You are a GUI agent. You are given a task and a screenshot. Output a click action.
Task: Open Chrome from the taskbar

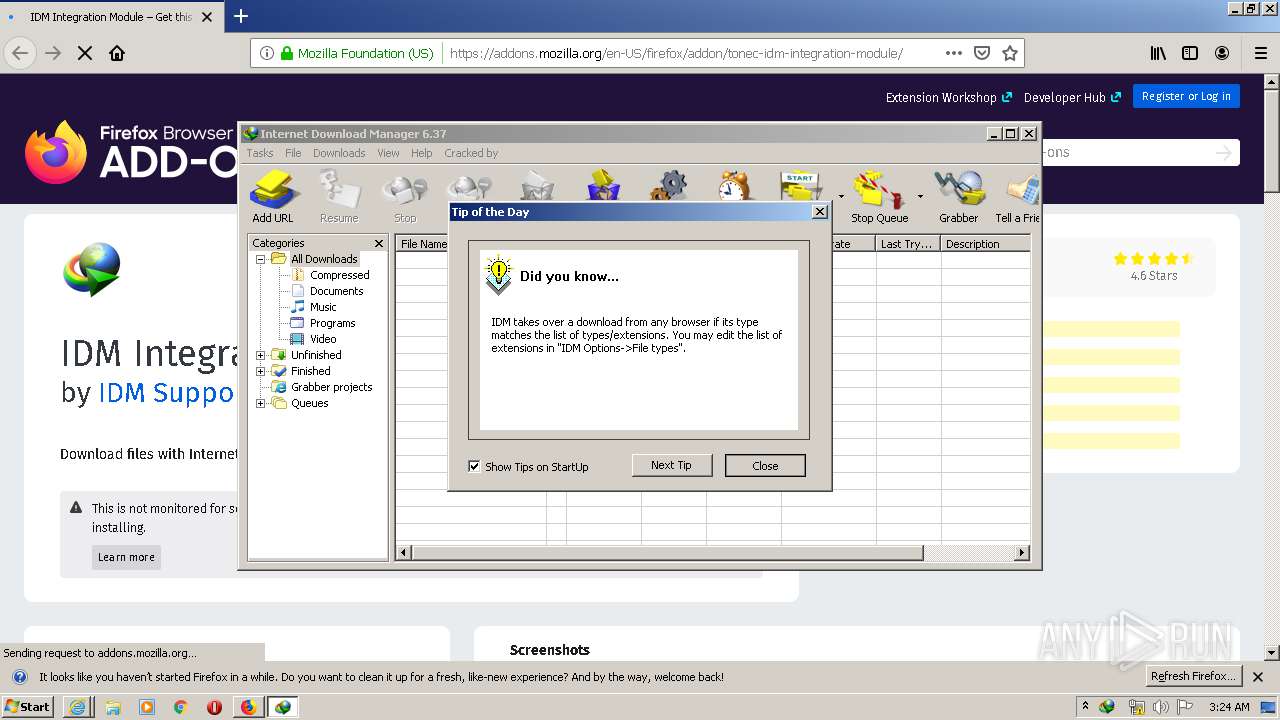[181, 707]
